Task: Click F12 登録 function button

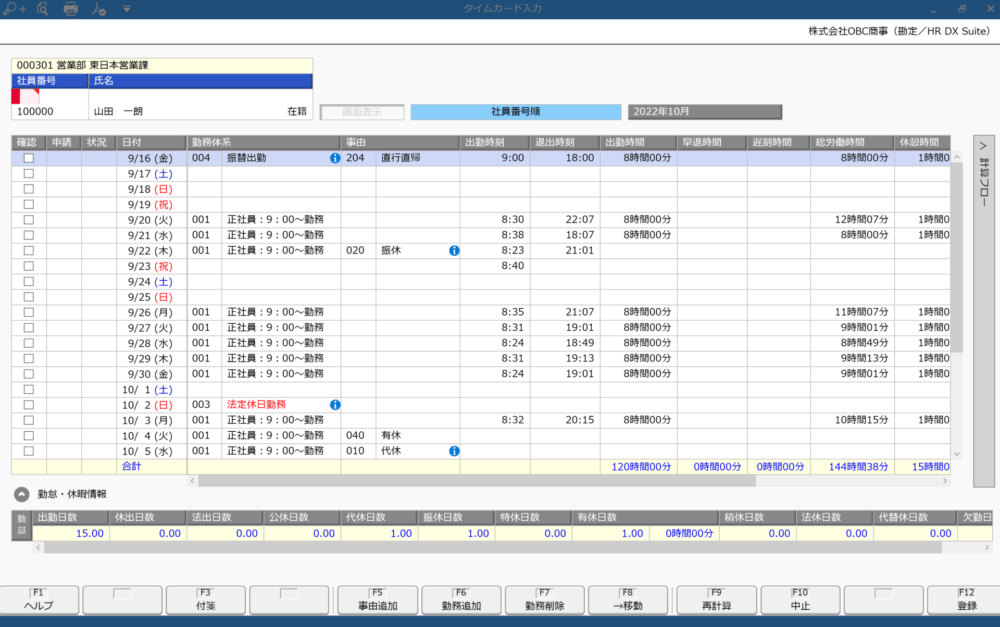Action: (966, 600)
